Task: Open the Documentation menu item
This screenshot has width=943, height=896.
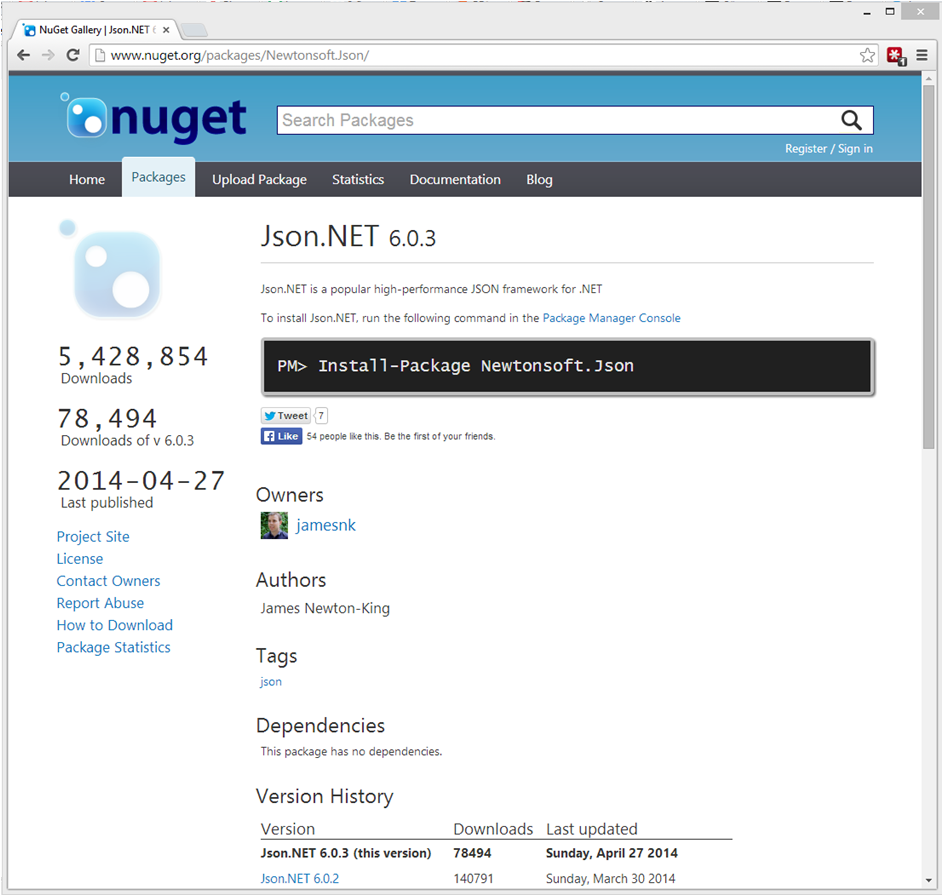Action: point(455,179)
